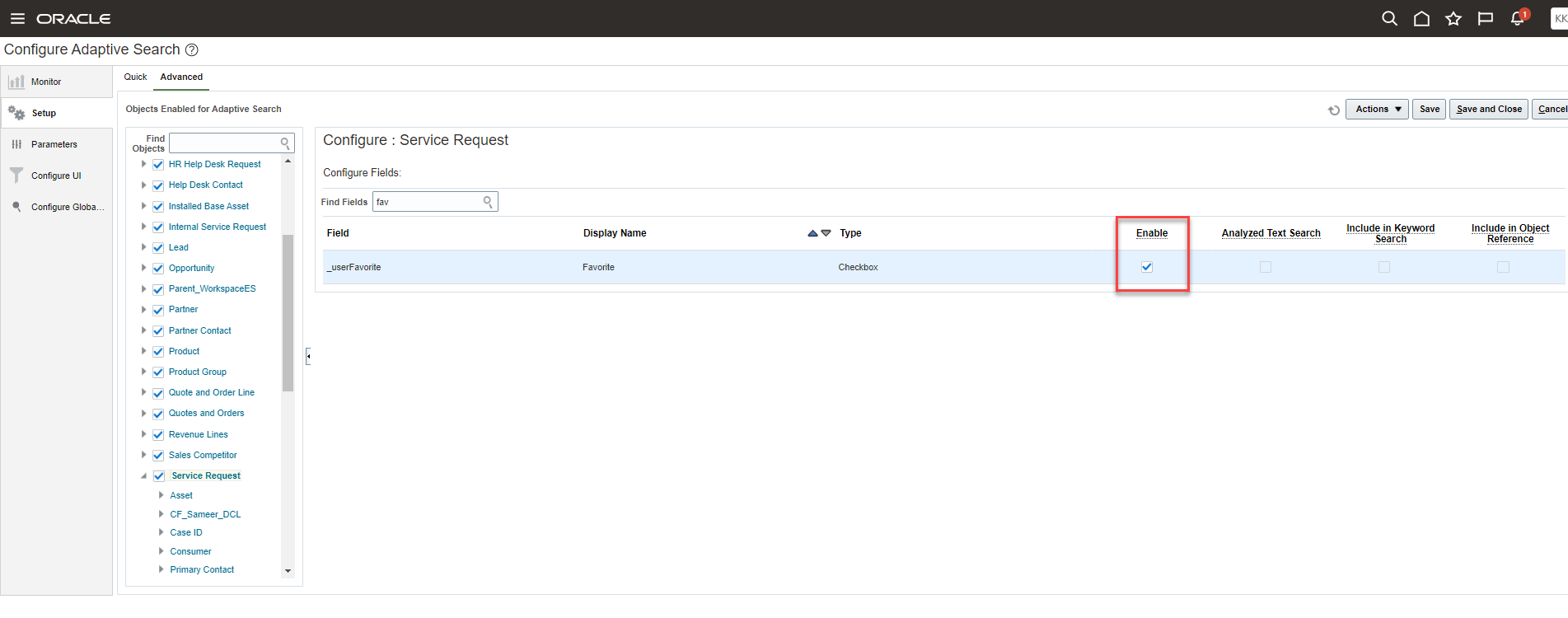1568x618 pixels.
Task: Click the objects tree scrollbar thumb
Action: [x=288, y=313]
